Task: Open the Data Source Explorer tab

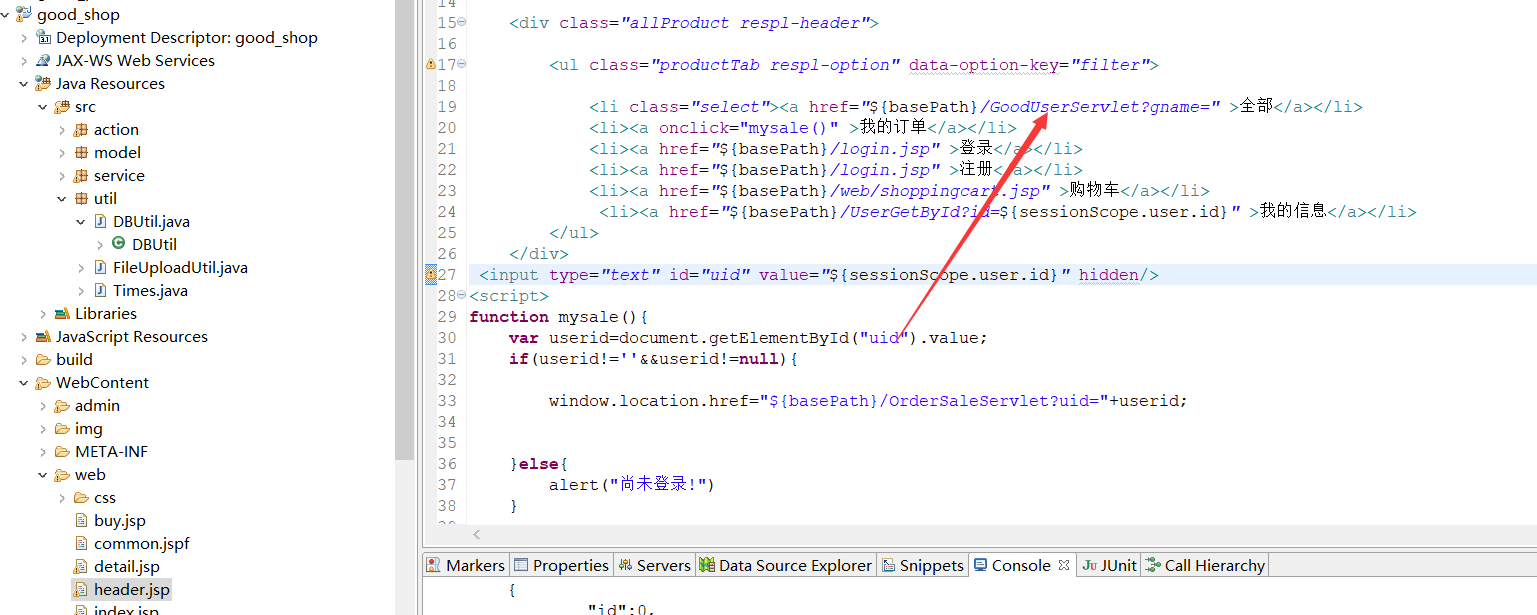Action: (785, 565)
